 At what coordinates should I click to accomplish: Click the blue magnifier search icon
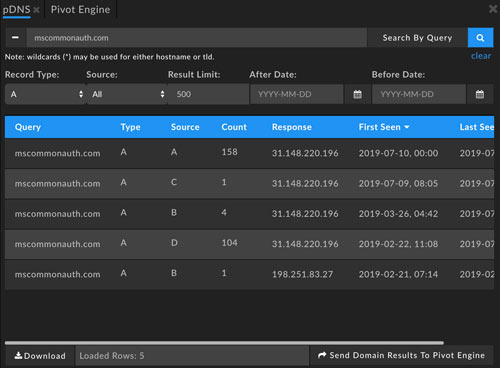[480, 38]
